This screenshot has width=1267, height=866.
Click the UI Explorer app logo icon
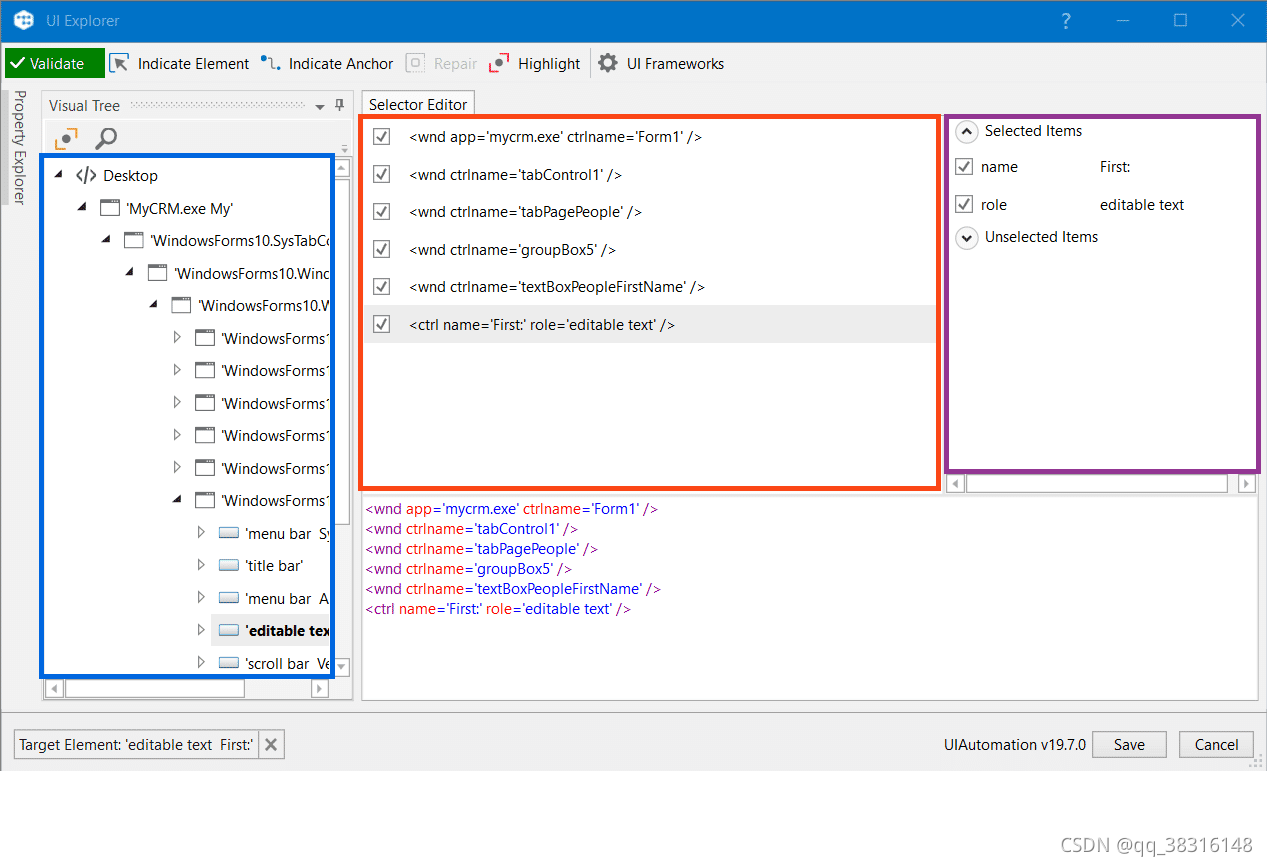[x=23, y=20]
